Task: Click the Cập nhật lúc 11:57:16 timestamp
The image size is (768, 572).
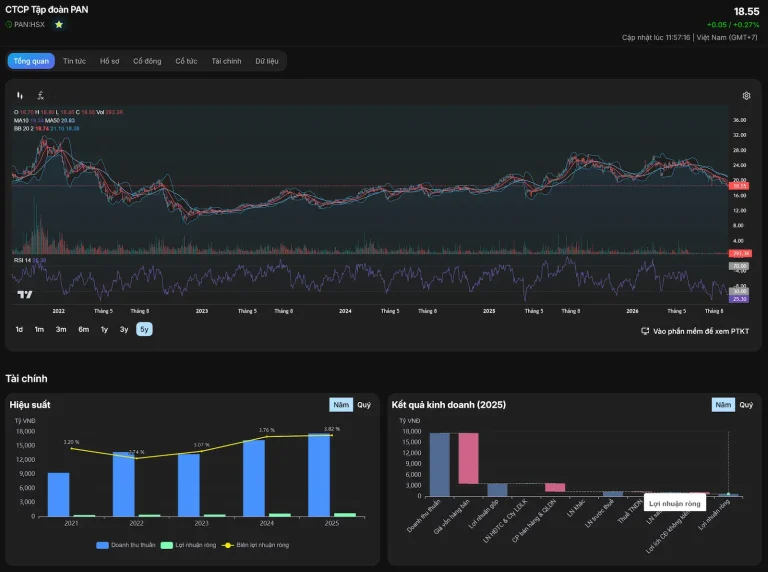Action: 656,38
